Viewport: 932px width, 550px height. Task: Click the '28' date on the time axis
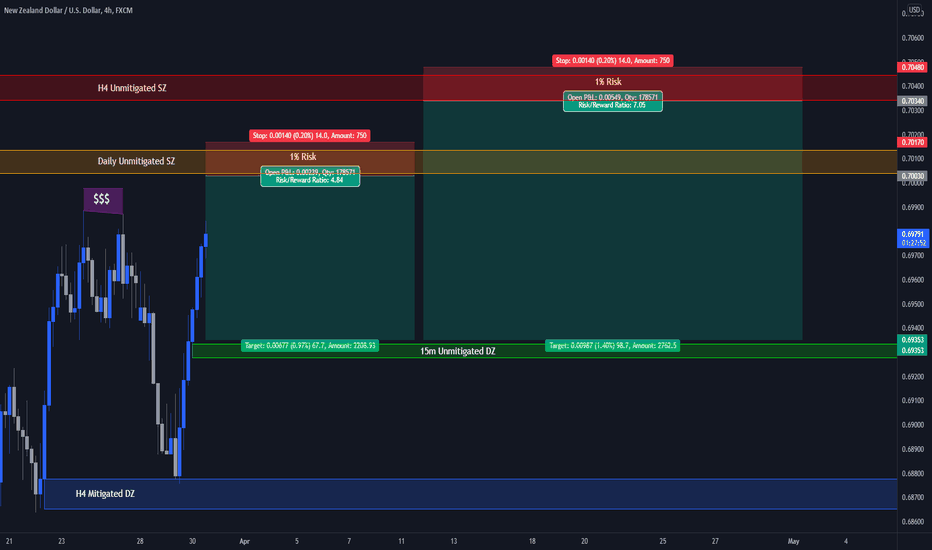140,541
